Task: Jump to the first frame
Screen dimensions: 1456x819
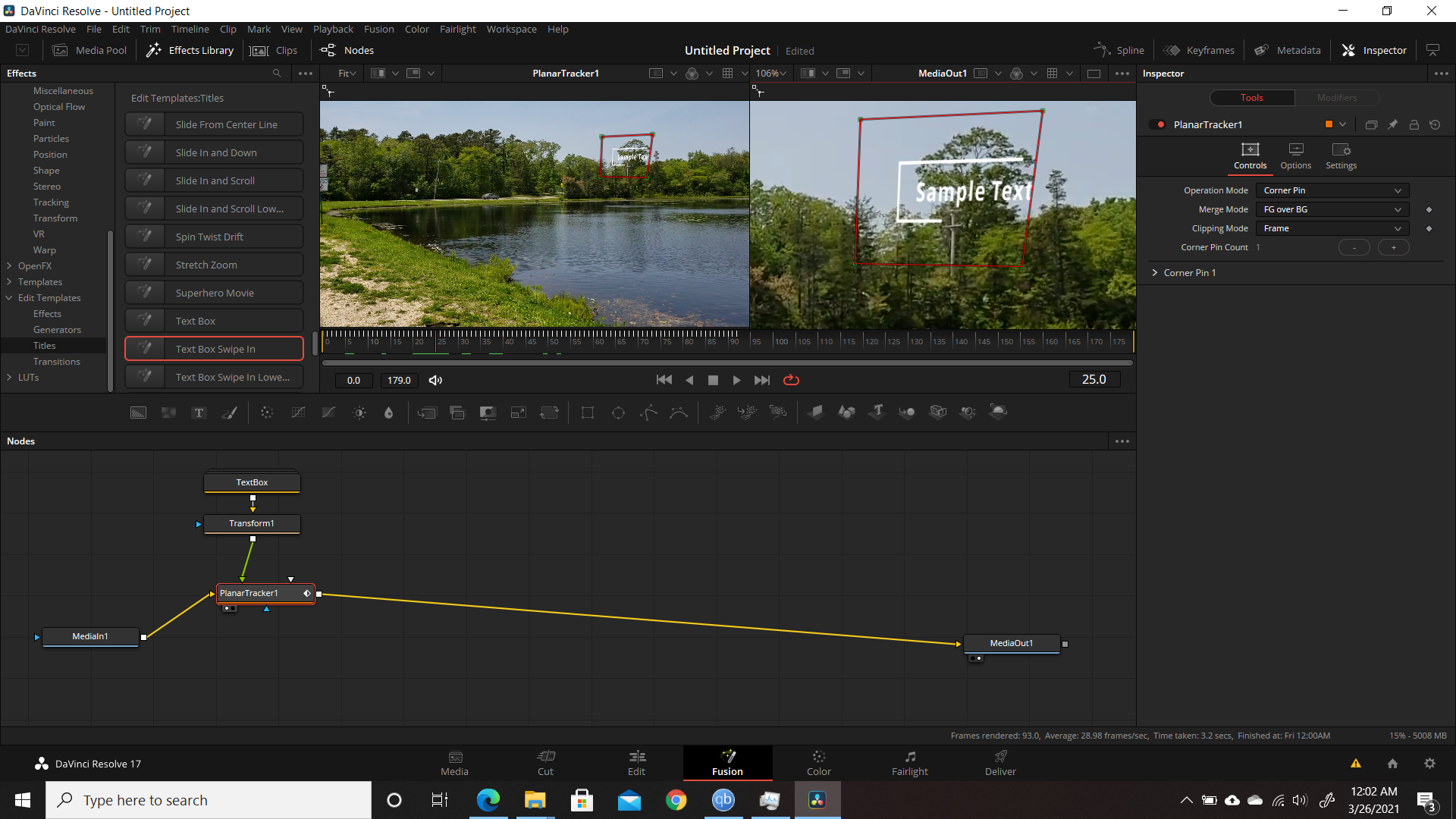Action: point(664,381)
